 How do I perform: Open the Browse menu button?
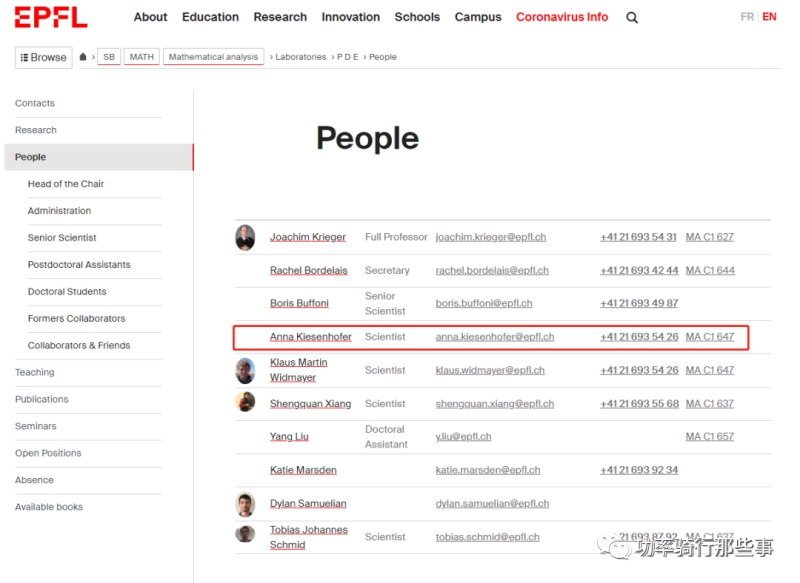click(x=44, y=57)
